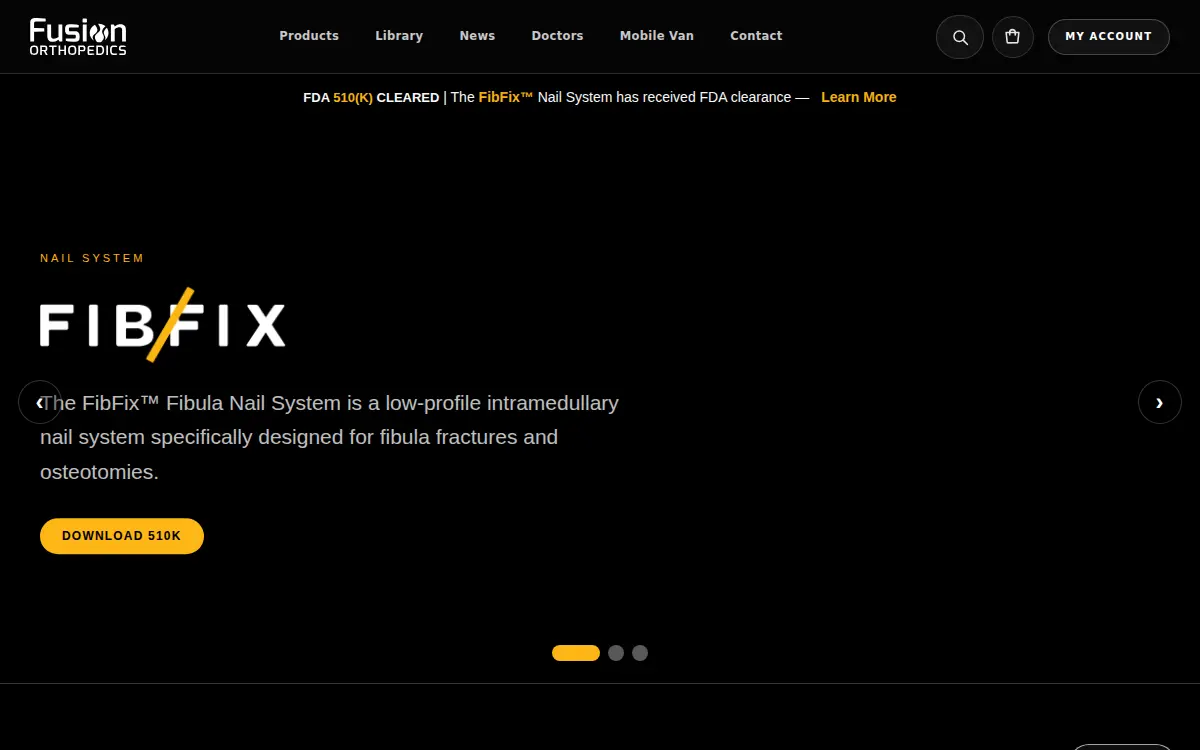Click the FibFix Fibula Nail System description

pos(330,437)
